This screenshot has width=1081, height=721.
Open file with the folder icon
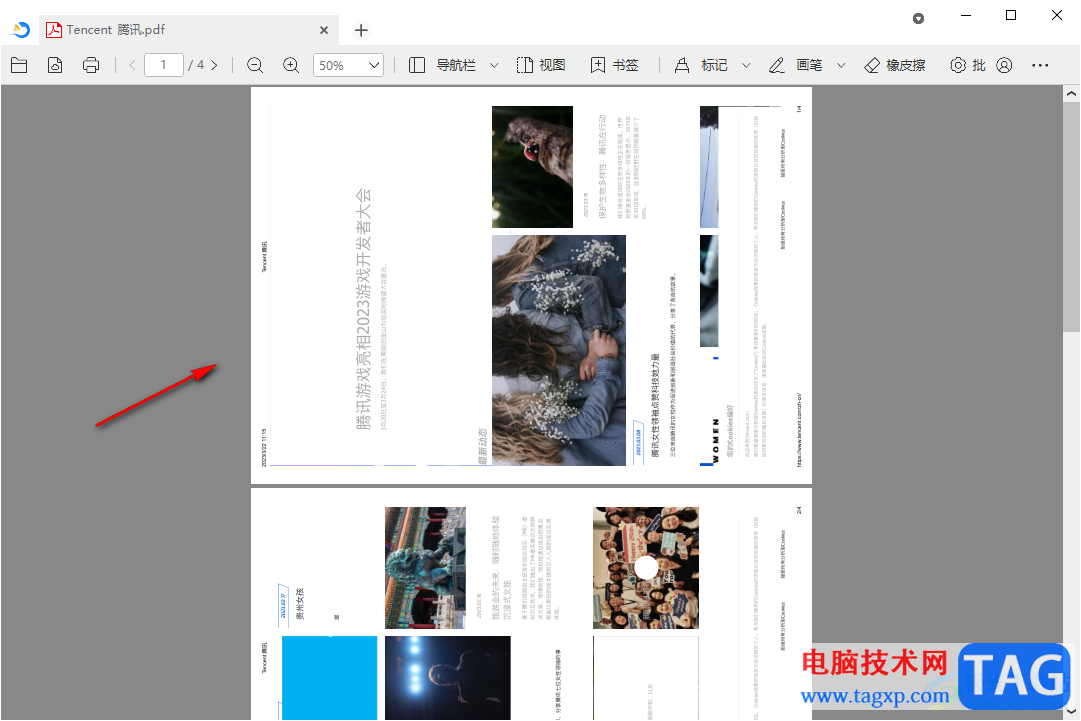pos(19,65)
